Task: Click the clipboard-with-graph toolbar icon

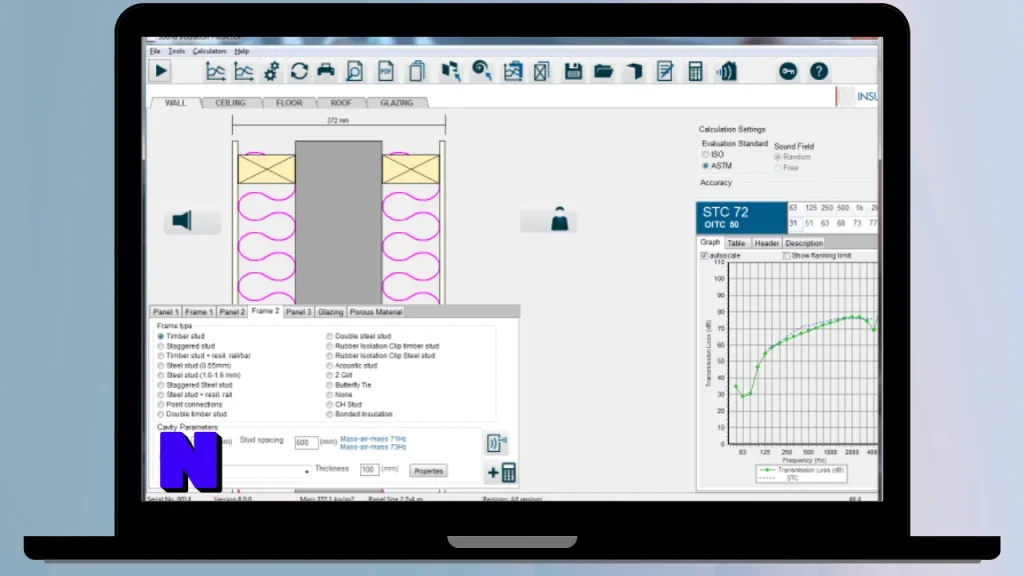Action: pos(513,71)
